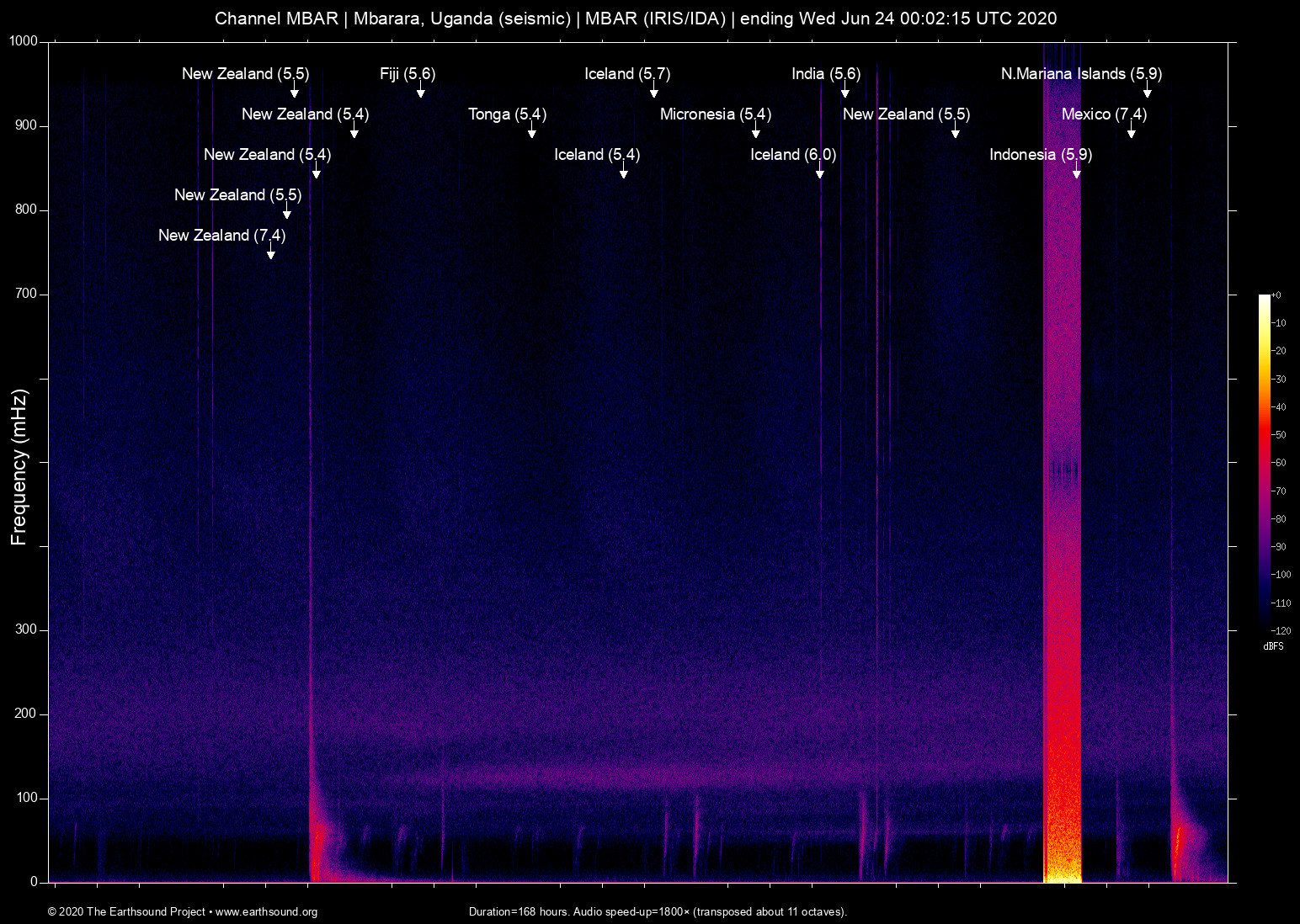Click the Iceland (5.7) event marker

coord(627,74)
